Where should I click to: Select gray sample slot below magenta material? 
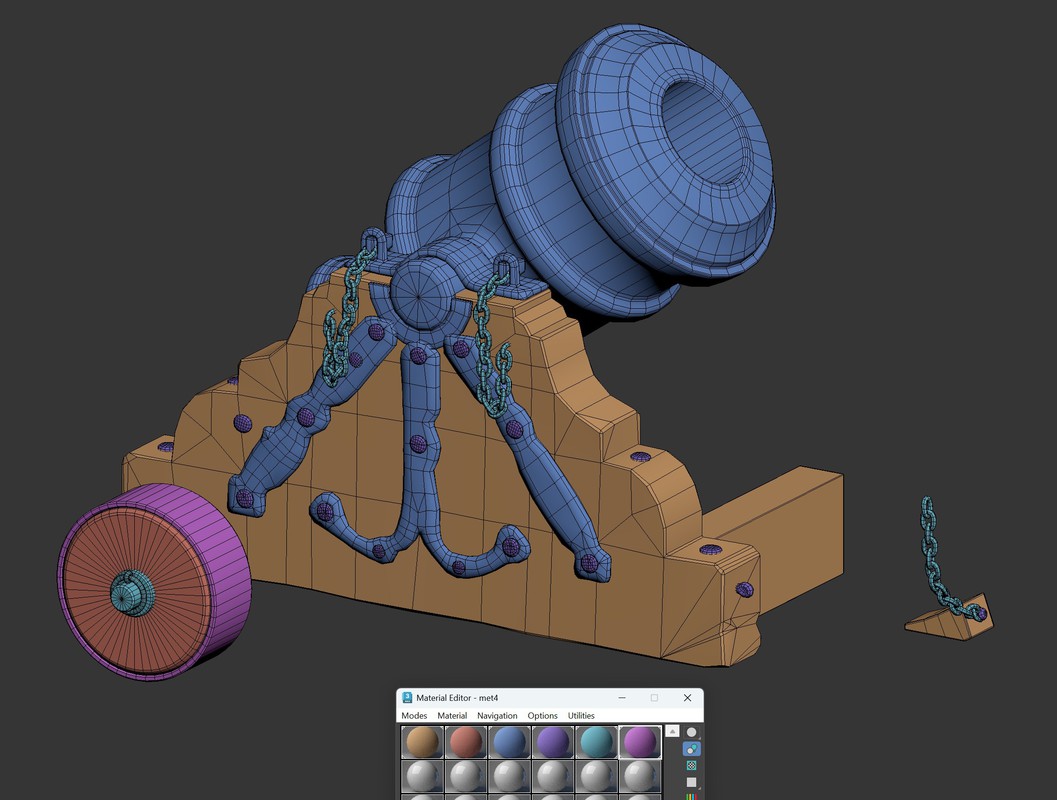(640, 776)
